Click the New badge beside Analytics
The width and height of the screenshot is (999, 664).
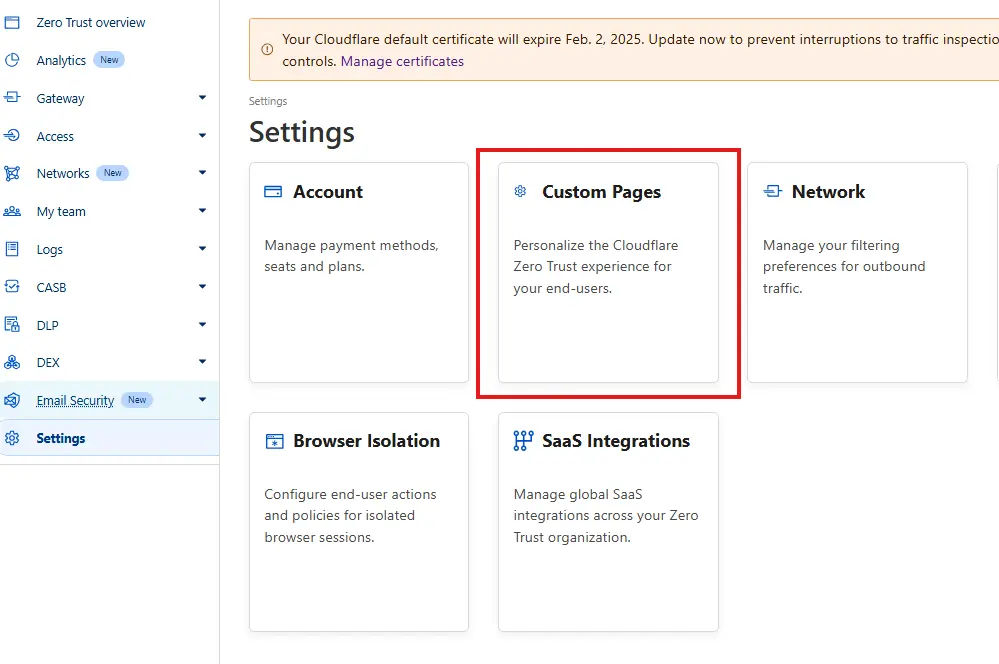[109, 60]
